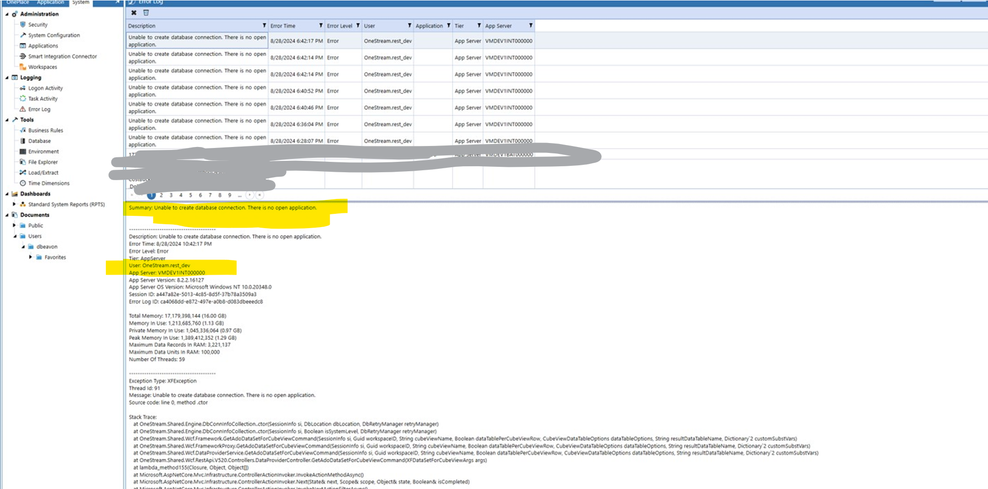Image resolution: width=988 pixels, height=489 pixels.
Task: Switch to the Application tab
Action: (x=50, y=3)
